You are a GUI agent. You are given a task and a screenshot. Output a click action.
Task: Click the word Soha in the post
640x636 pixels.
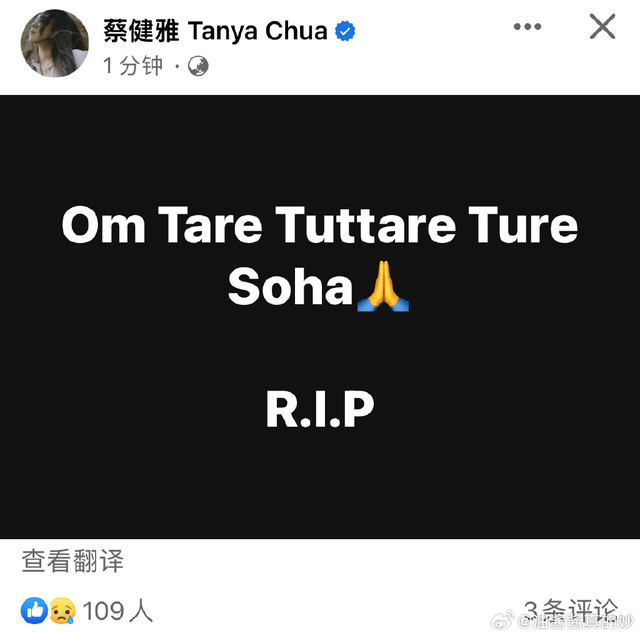point(290,287)
